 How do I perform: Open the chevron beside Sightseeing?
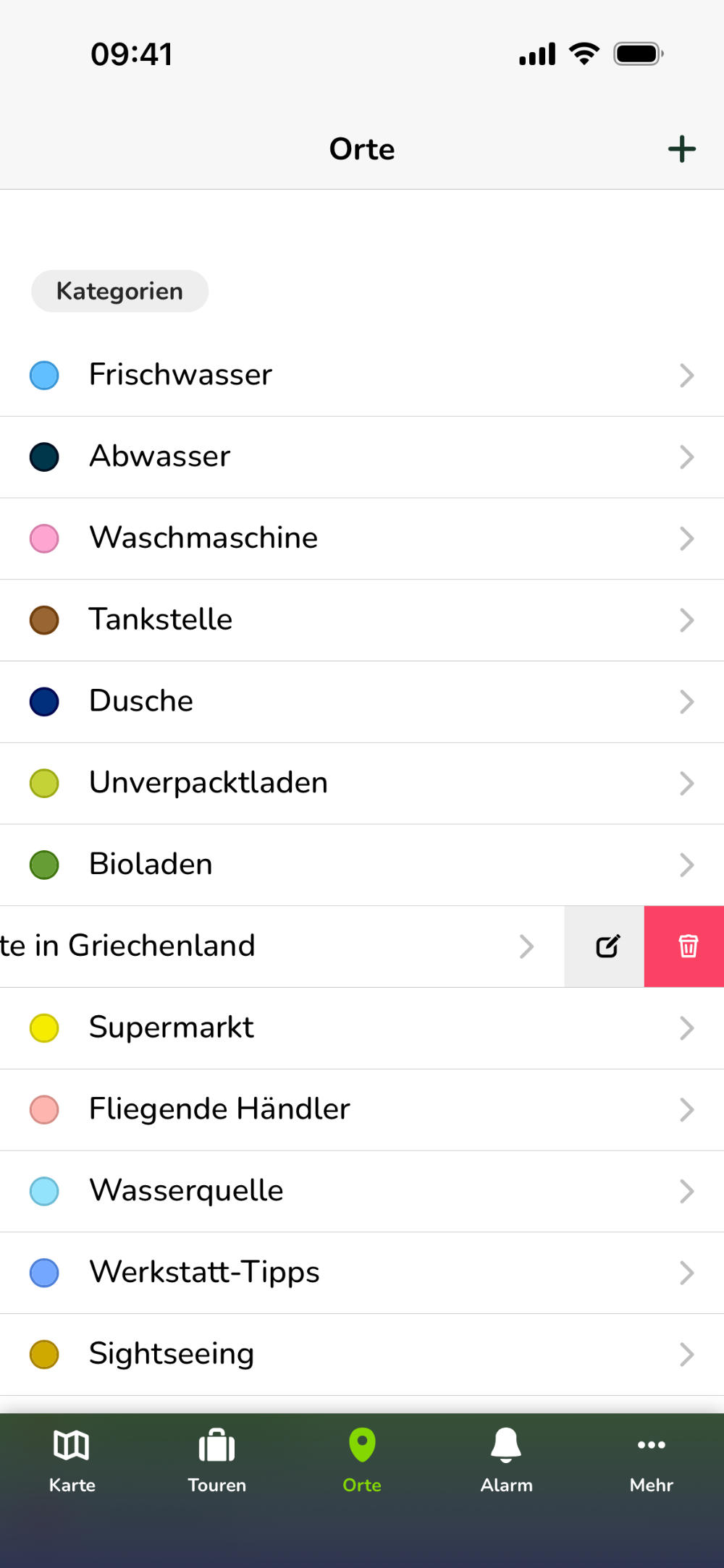686,1355
